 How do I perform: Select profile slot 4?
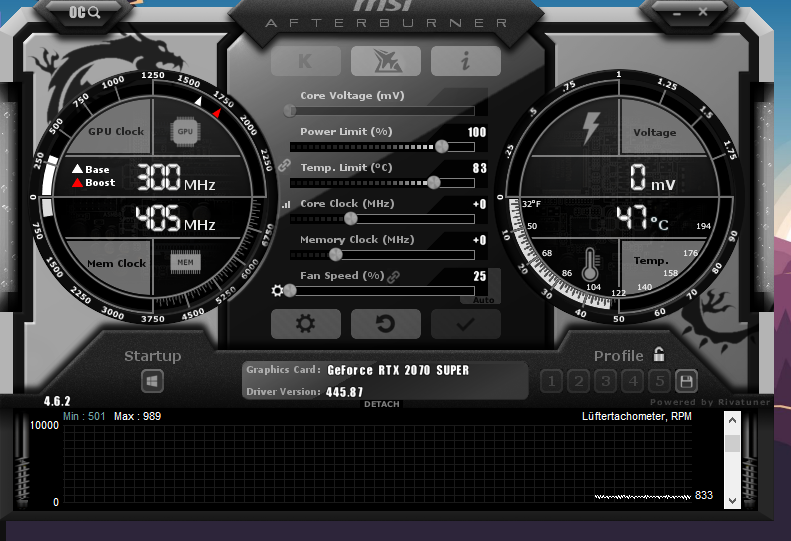click(x=633, y=381)
